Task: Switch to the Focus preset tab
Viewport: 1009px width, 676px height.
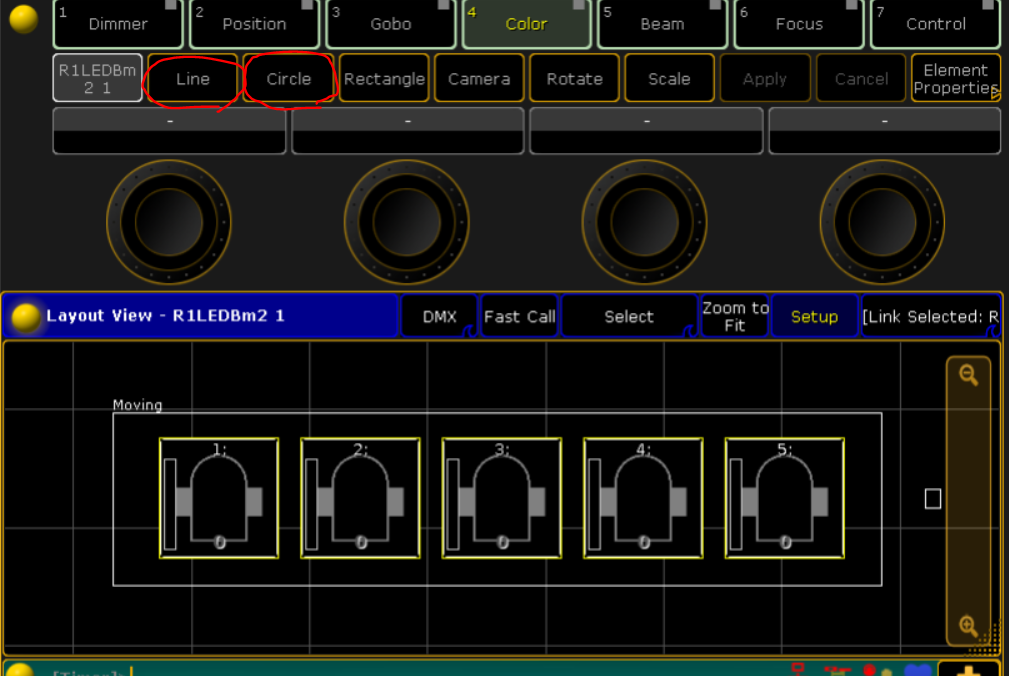Action: (x=799, y=24)
